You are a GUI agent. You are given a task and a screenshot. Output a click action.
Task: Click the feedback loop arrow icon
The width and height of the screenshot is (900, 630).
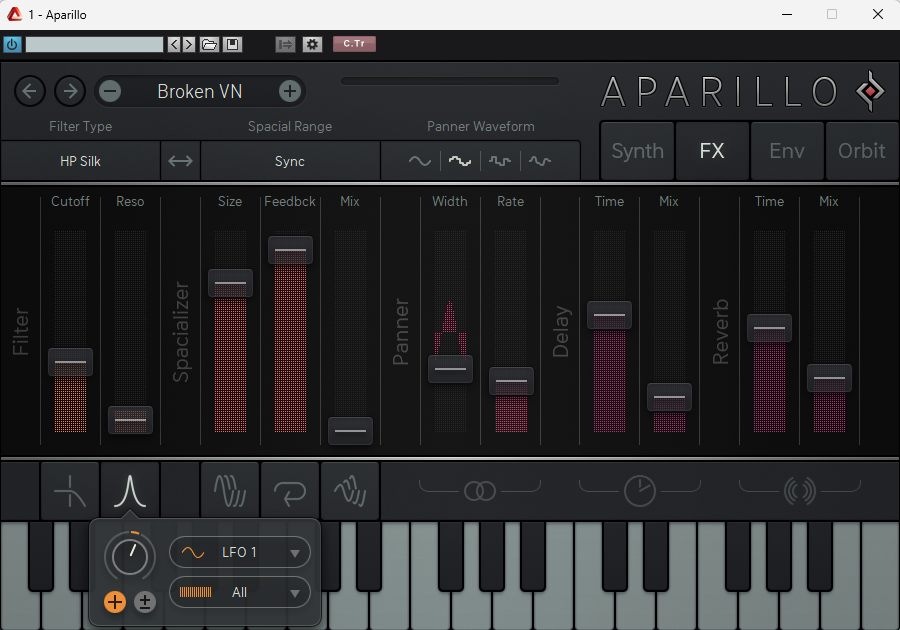point(290,491)
